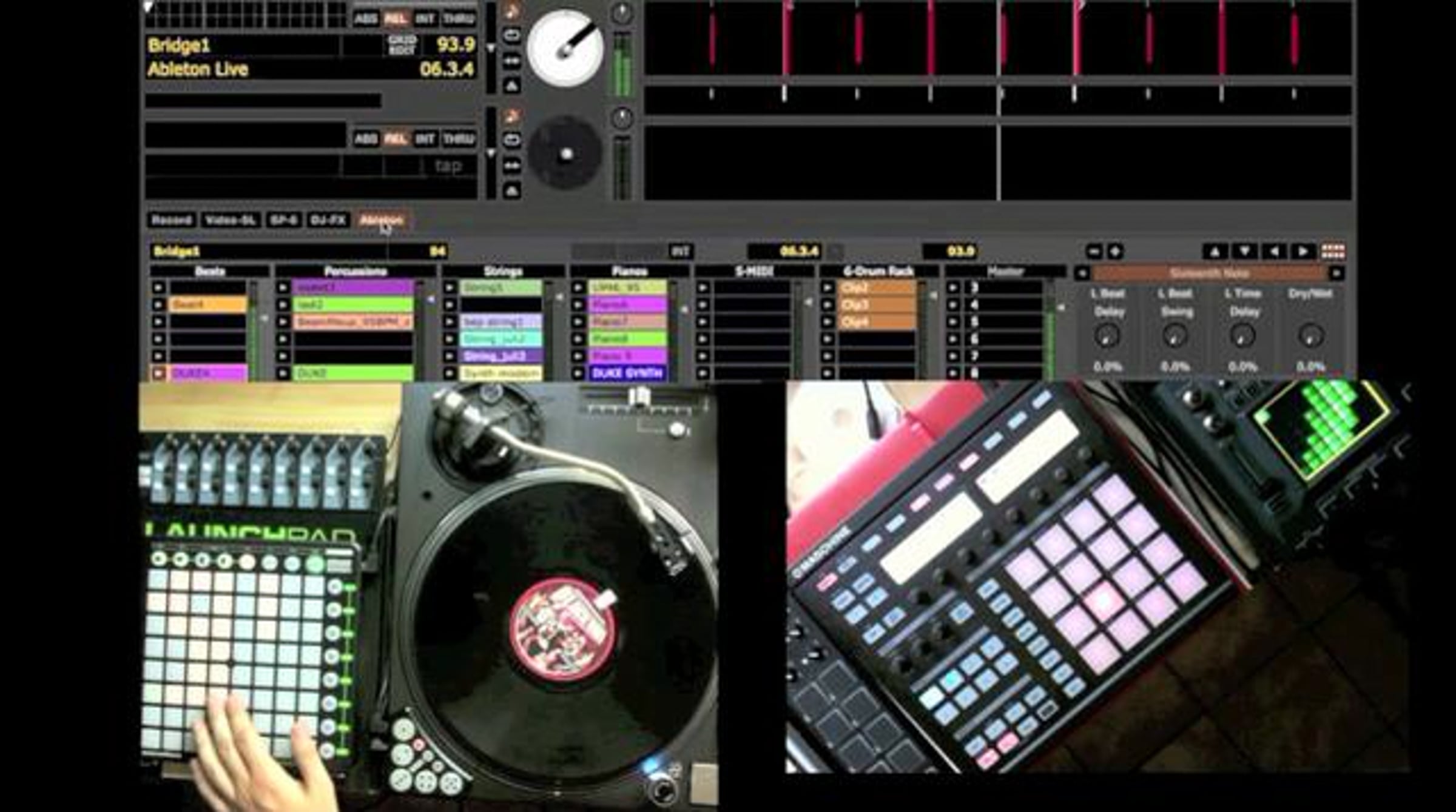The image size is (1456, 812).
Task: Click the eject icon on the Ableton Live deck
Action: click(512, 86)
